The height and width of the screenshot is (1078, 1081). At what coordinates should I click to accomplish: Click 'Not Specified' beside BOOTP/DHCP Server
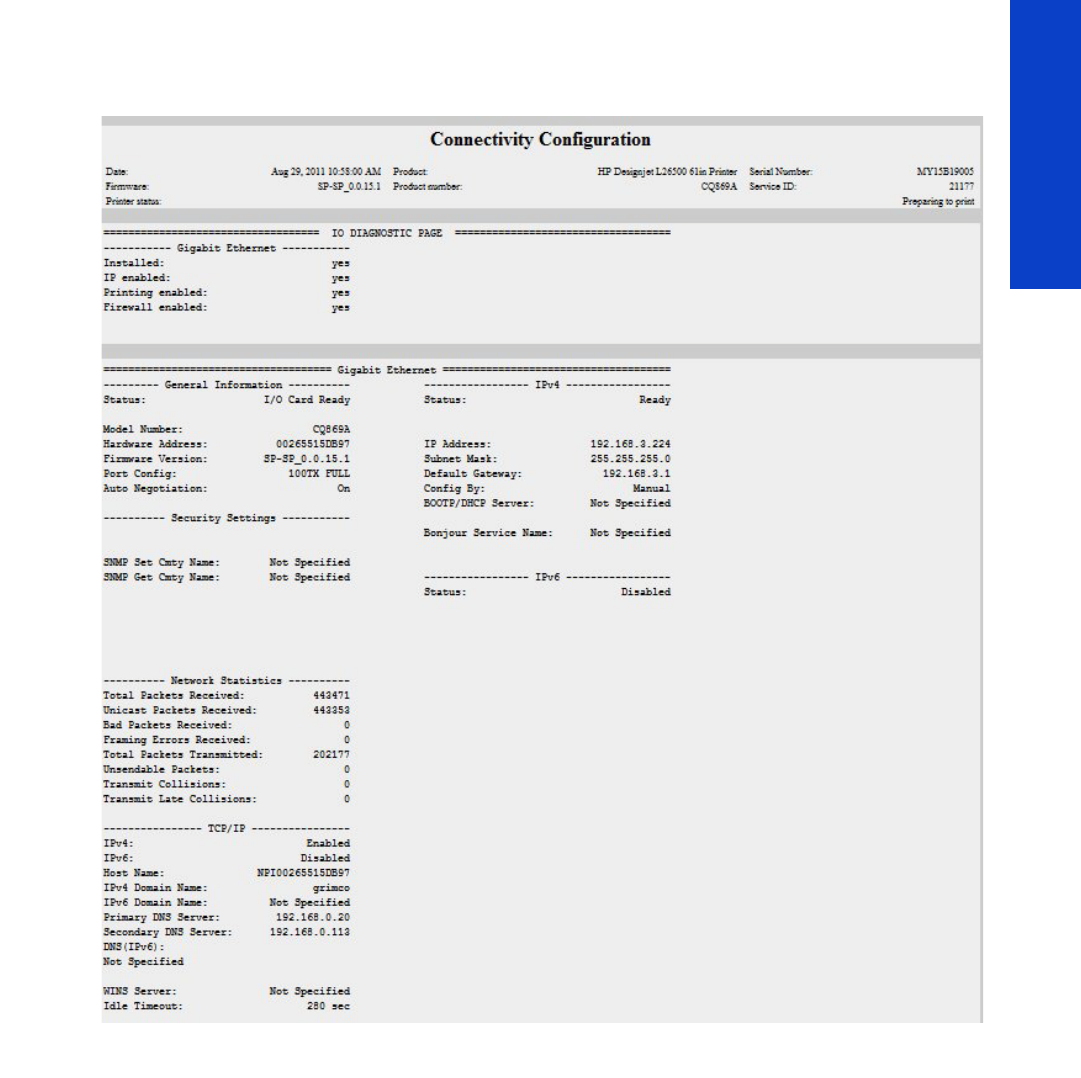pyautogui.click(x=630, y=503)
